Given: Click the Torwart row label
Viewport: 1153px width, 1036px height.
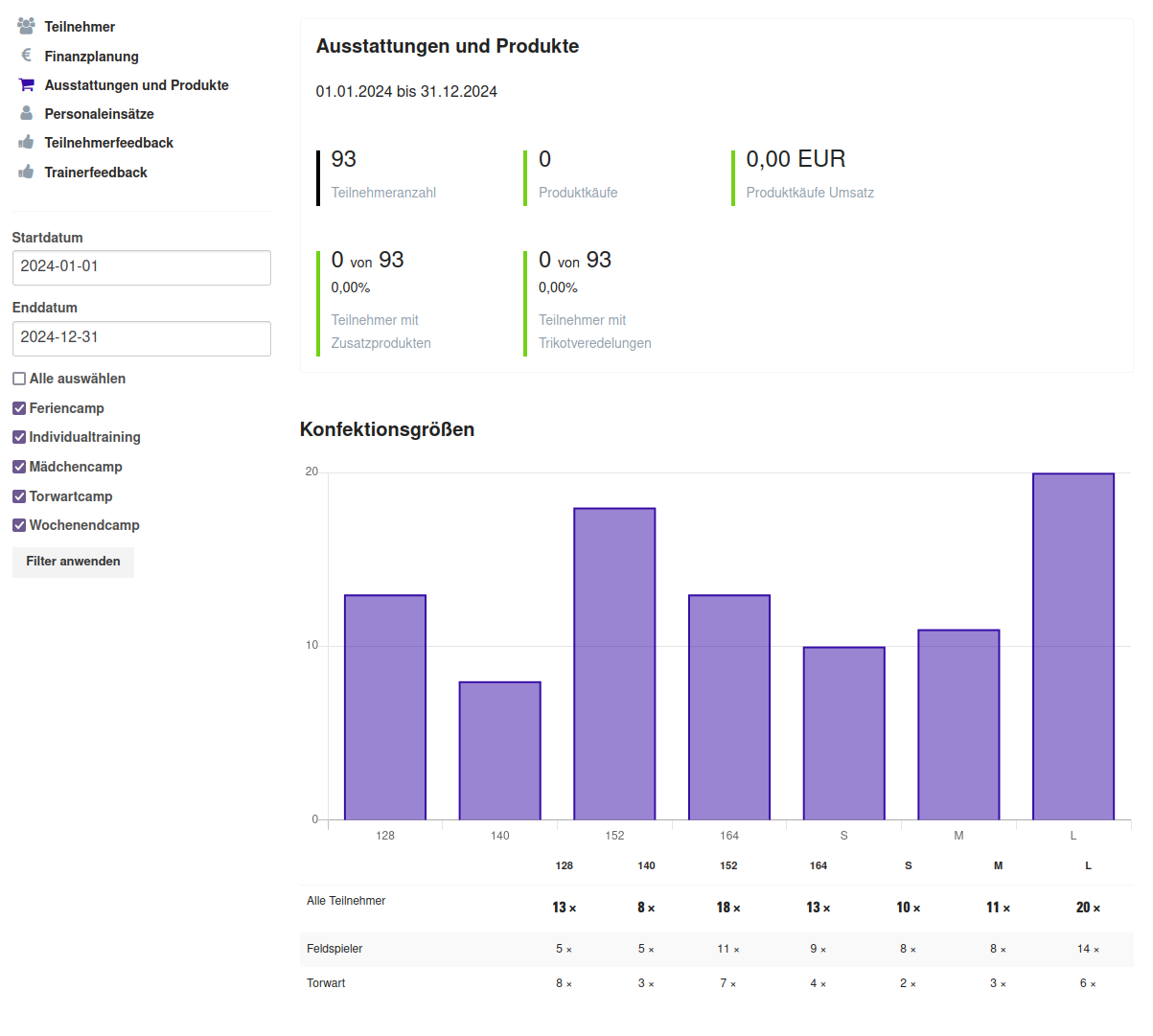Looking at the screenshot, I should click(326, 983).
